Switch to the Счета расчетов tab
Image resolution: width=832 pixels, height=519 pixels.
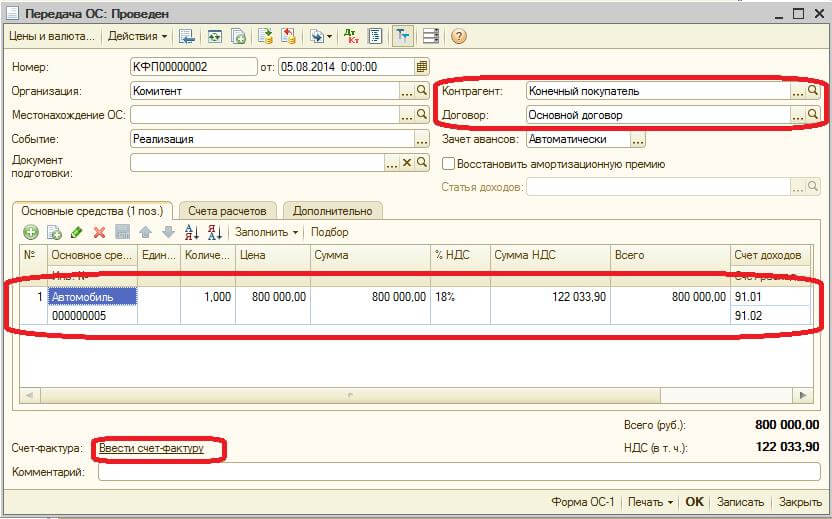tap(227, 211)
